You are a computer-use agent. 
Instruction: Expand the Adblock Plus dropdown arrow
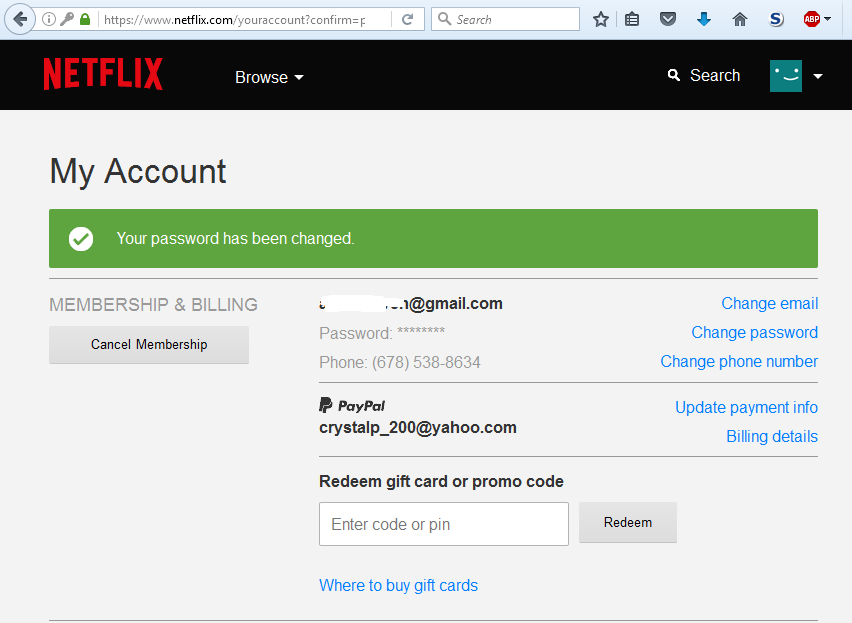point(827,19)
